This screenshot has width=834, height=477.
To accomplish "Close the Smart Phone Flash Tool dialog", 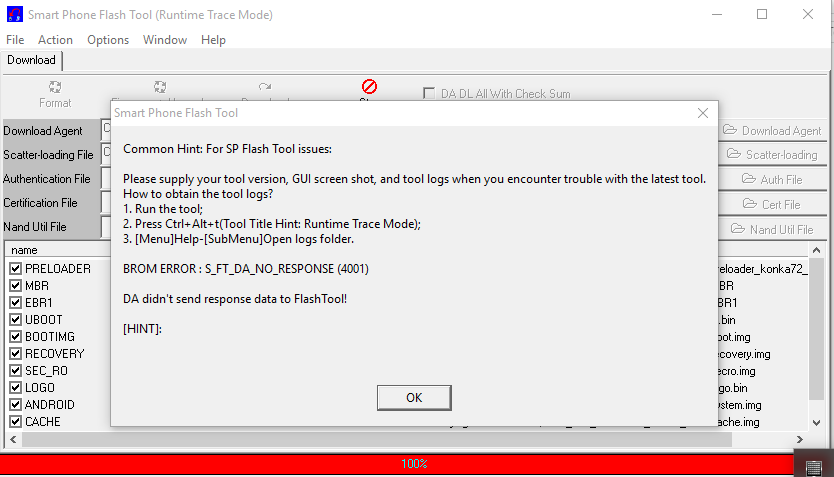I will pyautogui.click(x=702, y=113).
